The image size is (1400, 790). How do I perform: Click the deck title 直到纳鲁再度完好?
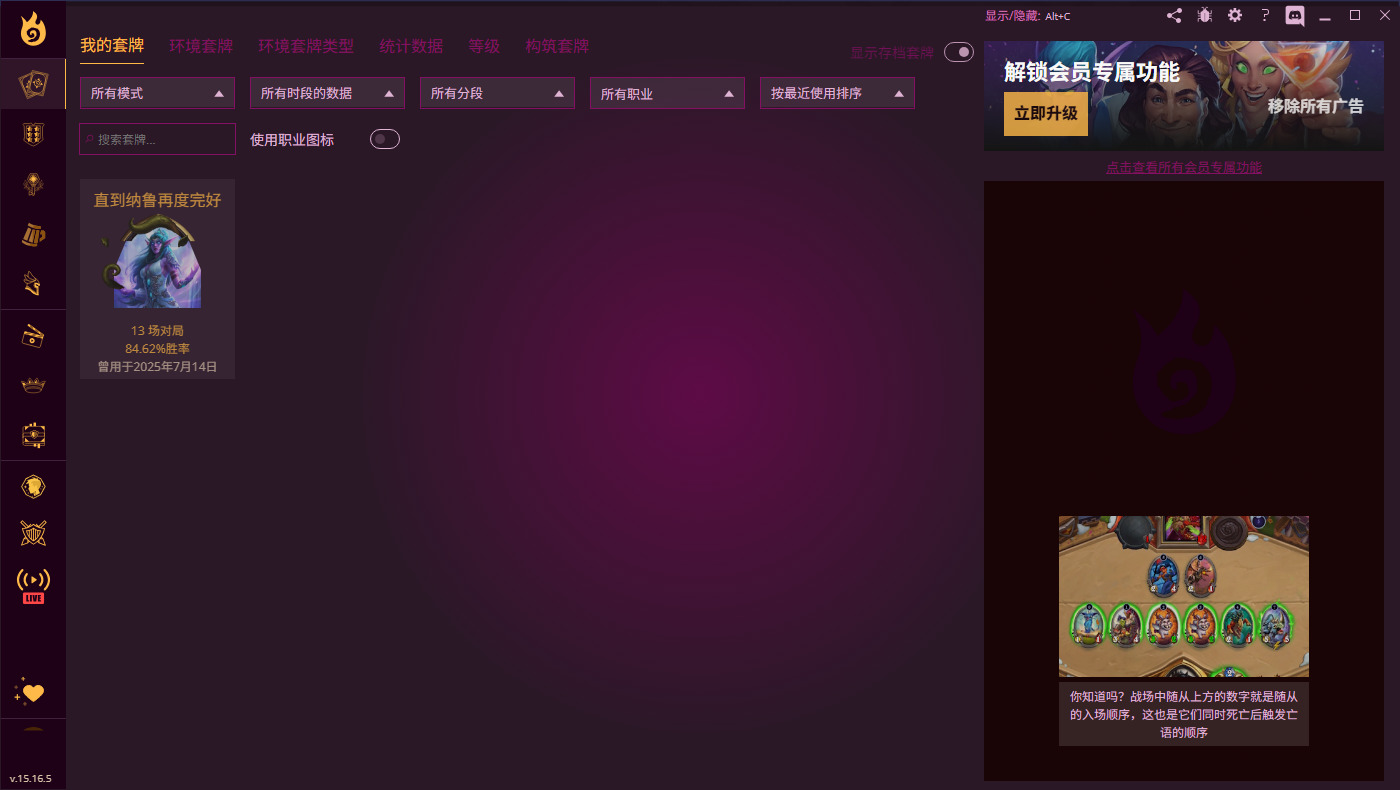pos(157,200)
